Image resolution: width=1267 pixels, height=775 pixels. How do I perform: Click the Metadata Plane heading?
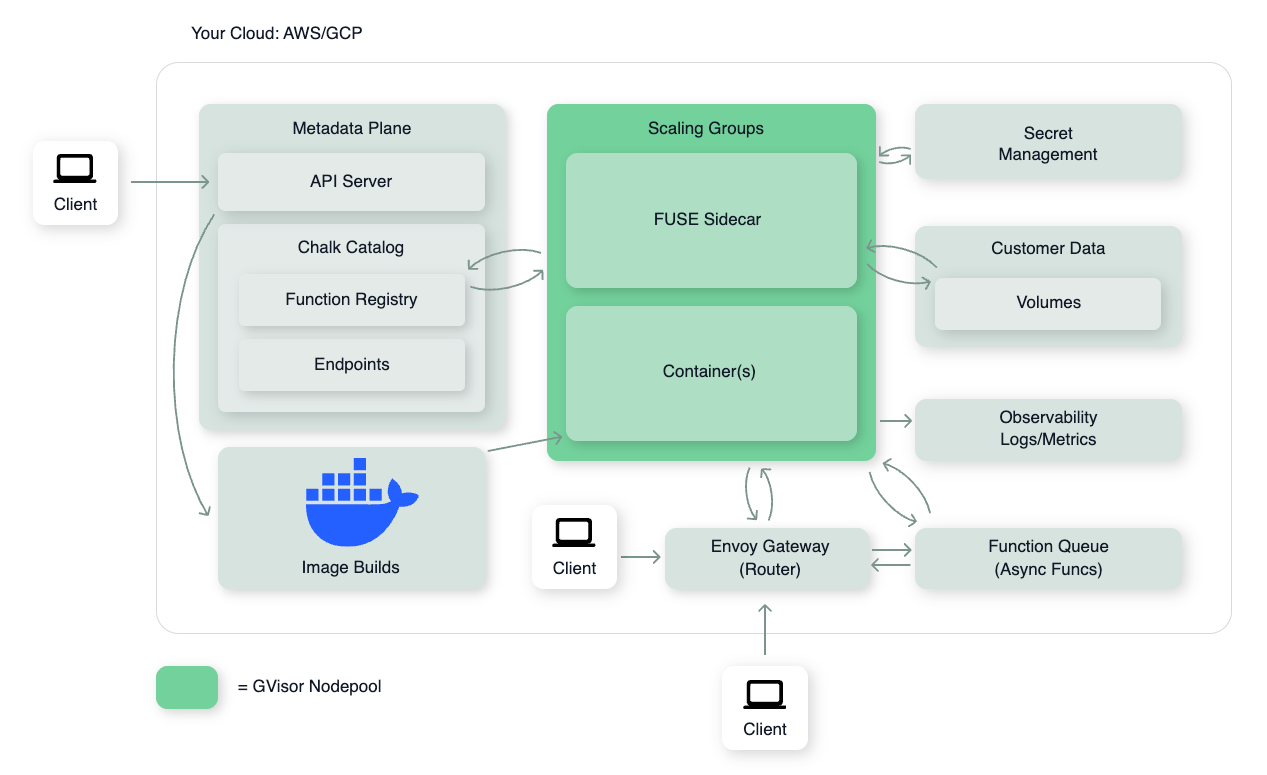pyautogui.click(x=351, y=128)
